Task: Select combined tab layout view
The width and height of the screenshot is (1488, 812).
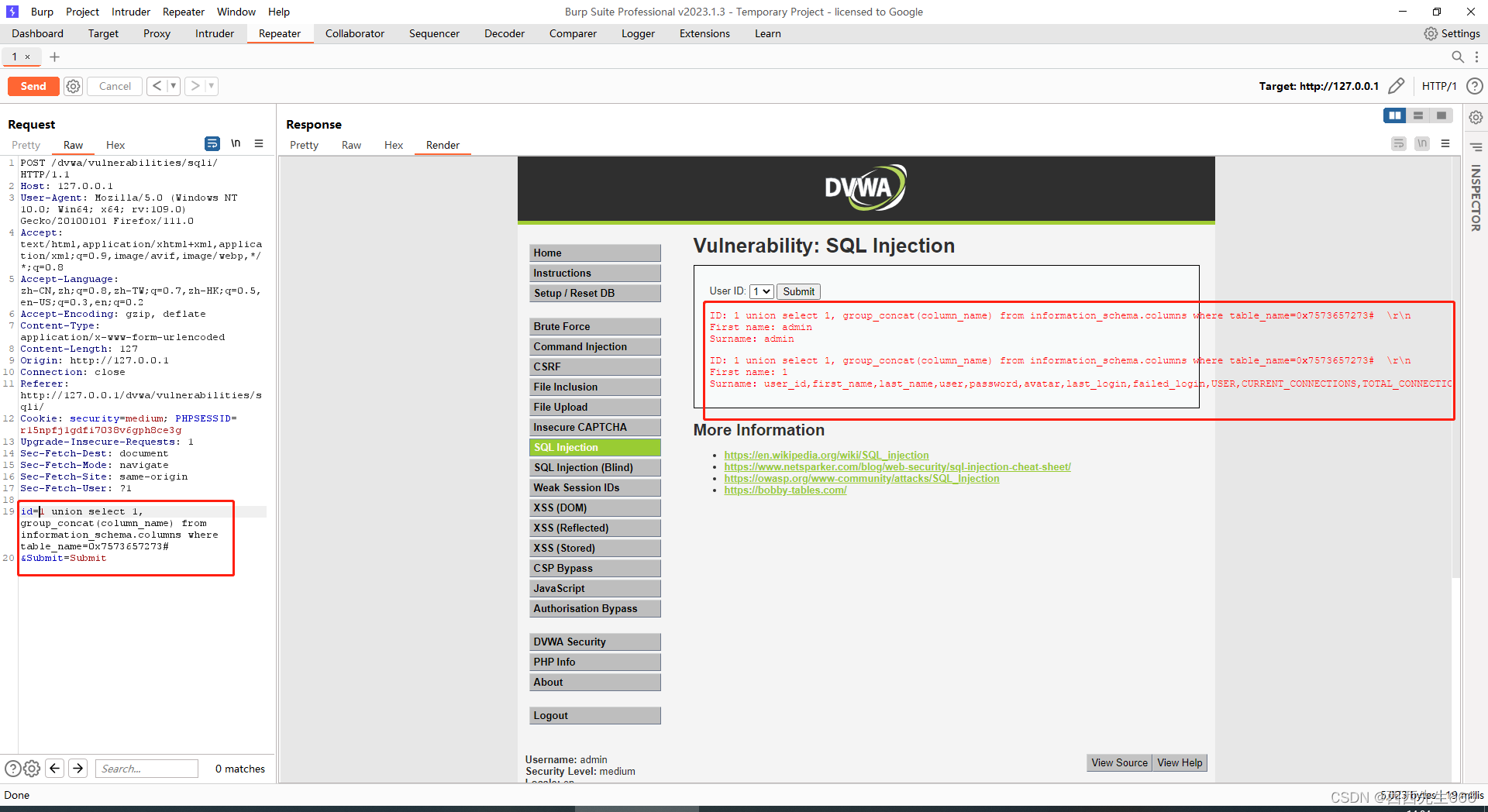Action: point(1441,115)
